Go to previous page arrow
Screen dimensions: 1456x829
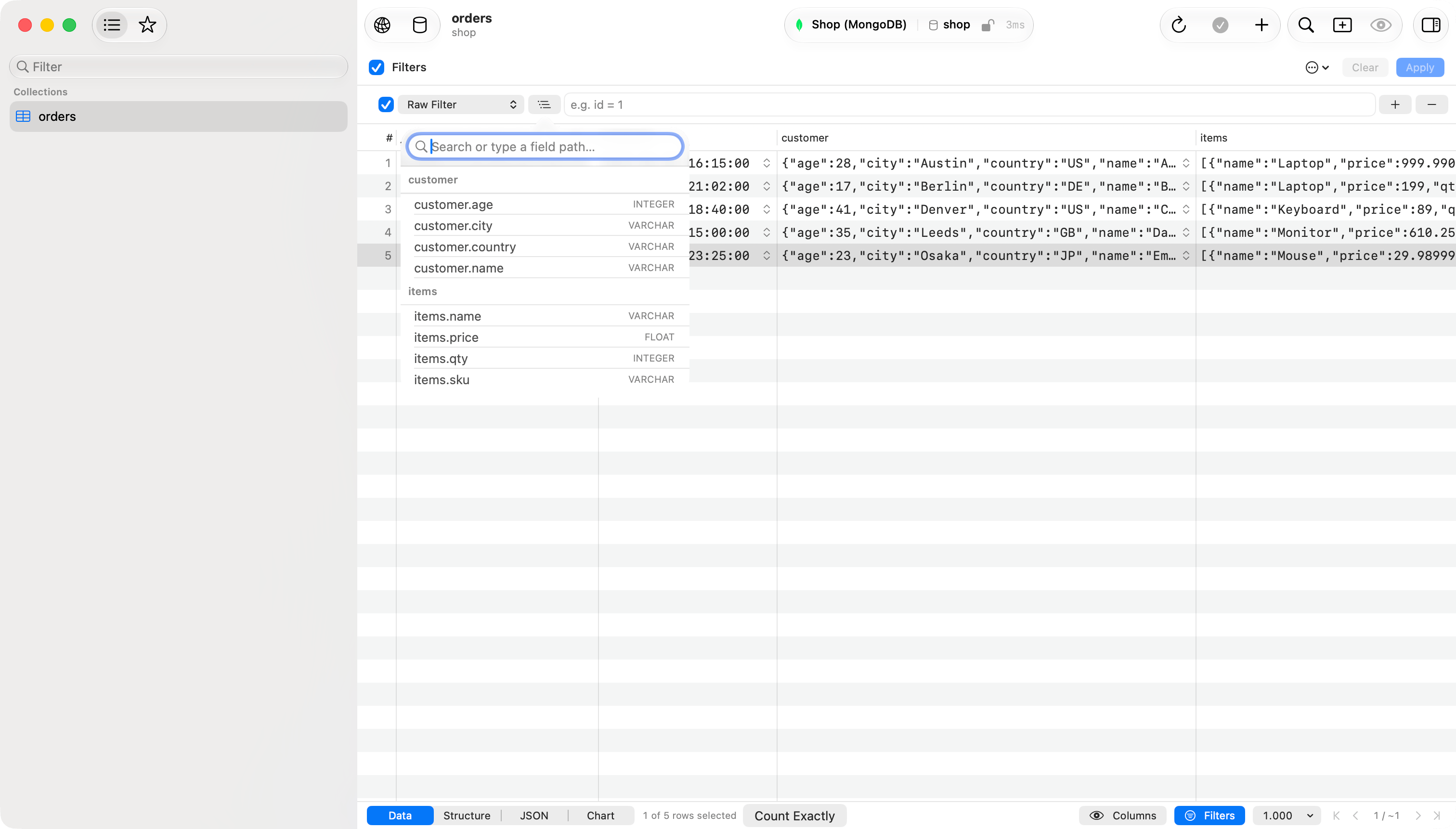click(1356, 816)
